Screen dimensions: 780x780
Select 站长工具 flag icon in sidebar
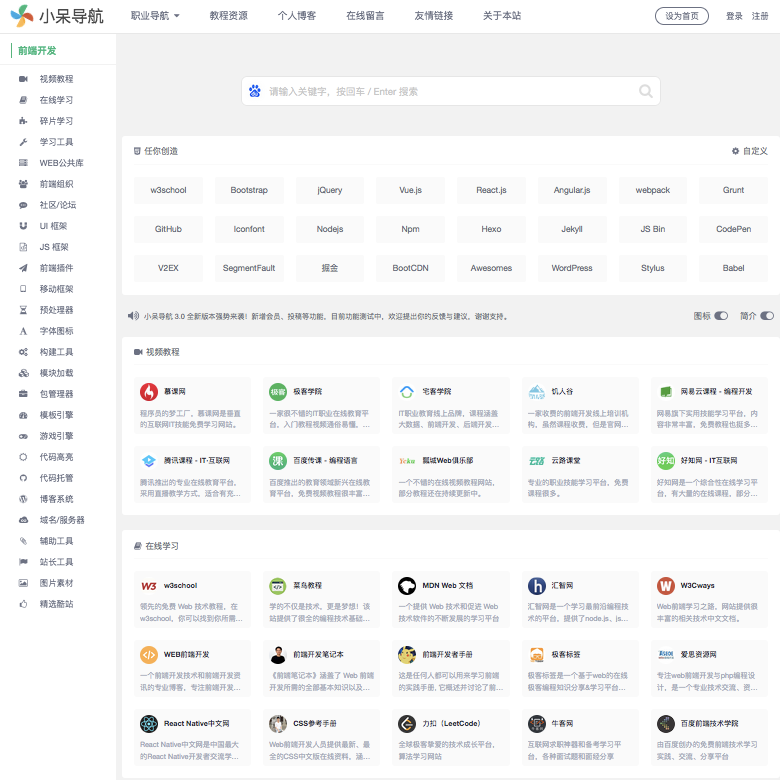pyautogui.click(x=23, y=562)
